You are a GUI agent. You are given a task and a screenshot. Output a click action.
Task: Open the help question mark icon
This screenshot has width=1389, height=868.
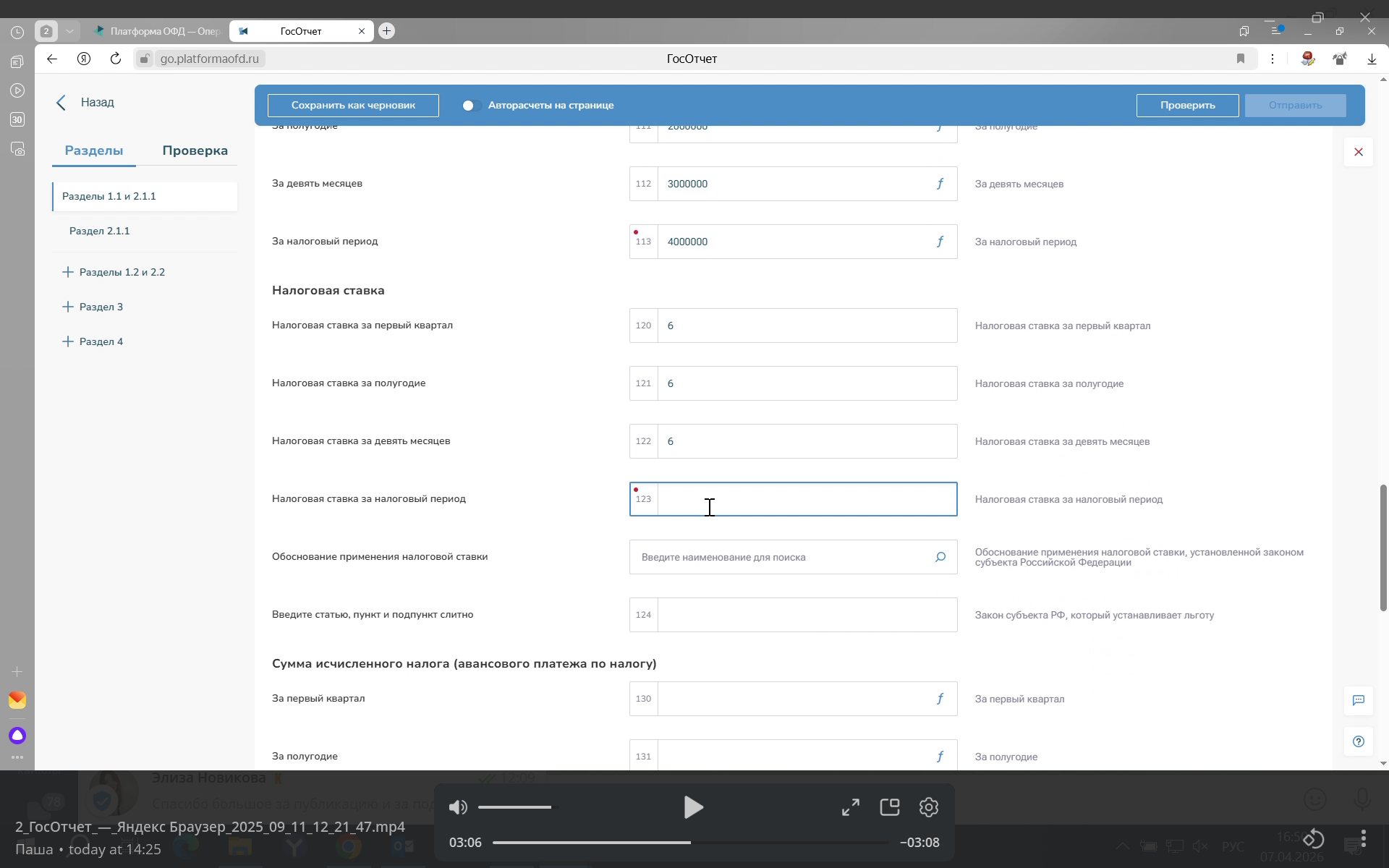point(1358,741)
